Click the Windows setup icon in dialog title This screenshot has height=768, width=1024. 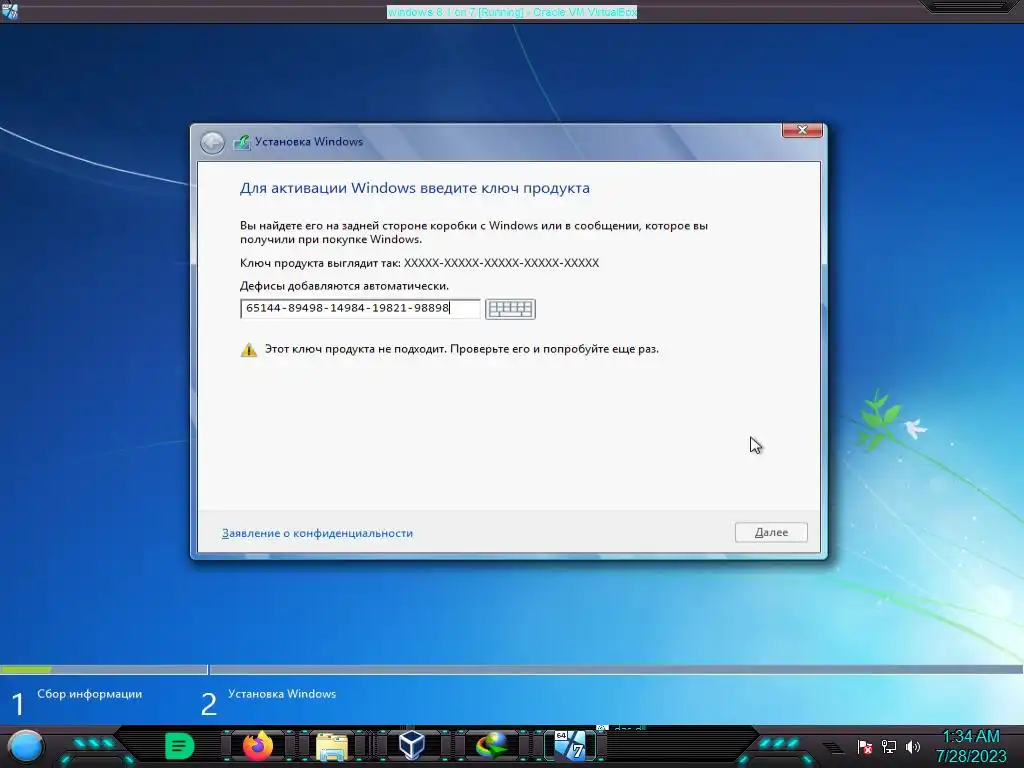[x=242, y=142]
